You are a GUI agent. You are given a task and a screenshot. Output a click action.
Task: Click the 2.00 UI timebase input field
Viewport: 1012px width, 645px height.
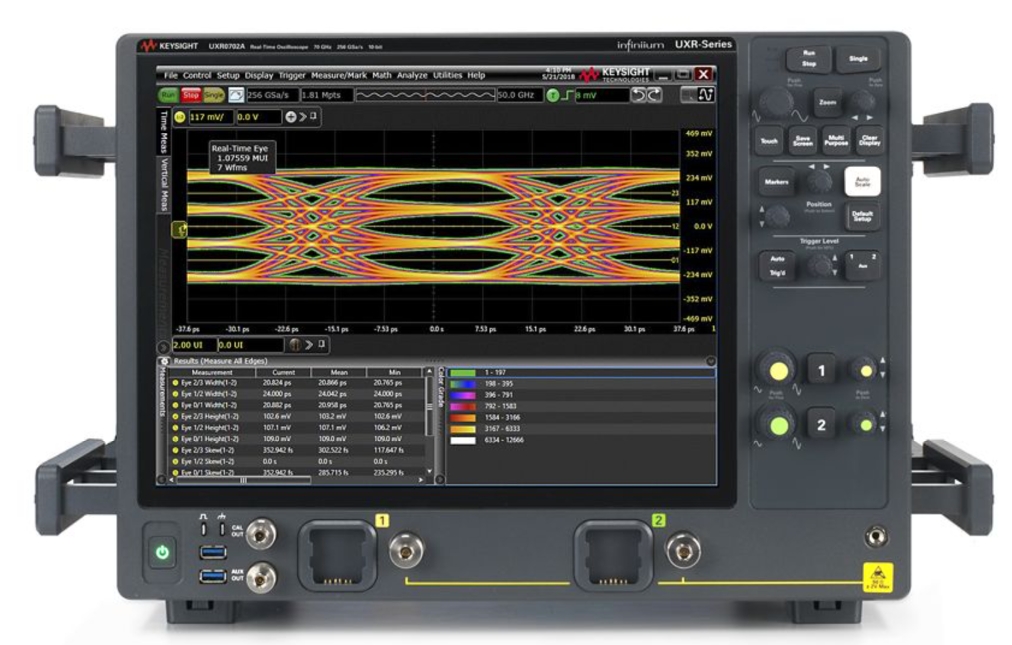pos(195,344)
